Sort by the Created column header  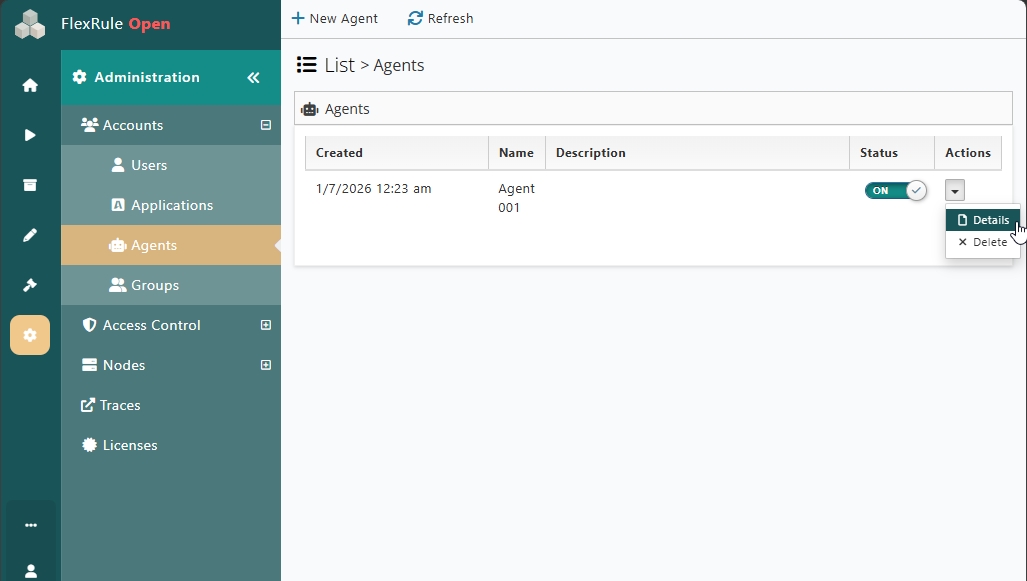[x=397, y=153]
